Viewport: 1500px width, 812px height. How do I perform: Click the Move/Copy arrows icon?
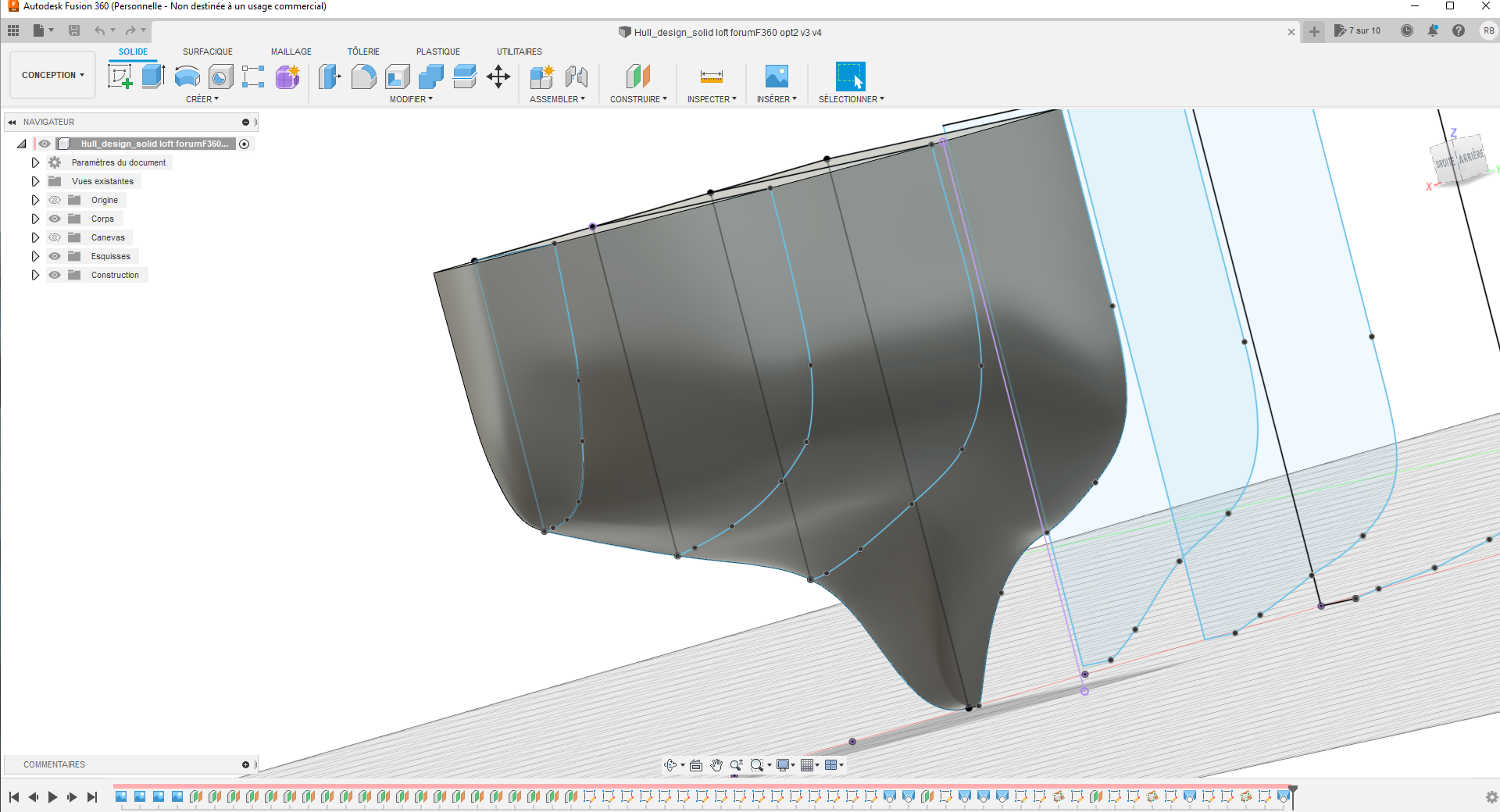coord(498,77)
